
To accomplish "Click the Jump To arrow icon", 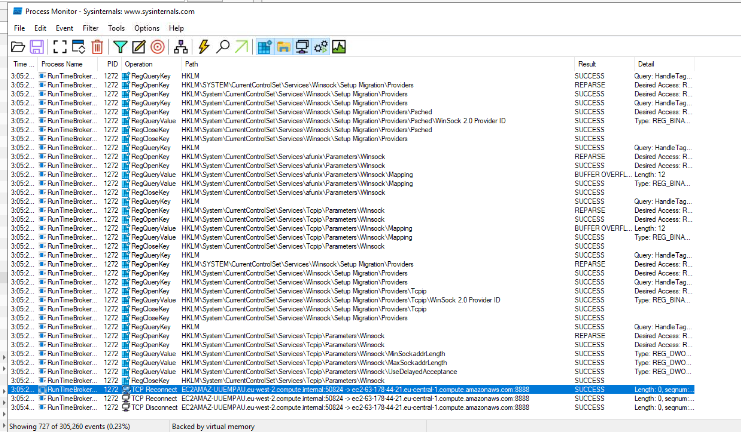I will point(241,47).
